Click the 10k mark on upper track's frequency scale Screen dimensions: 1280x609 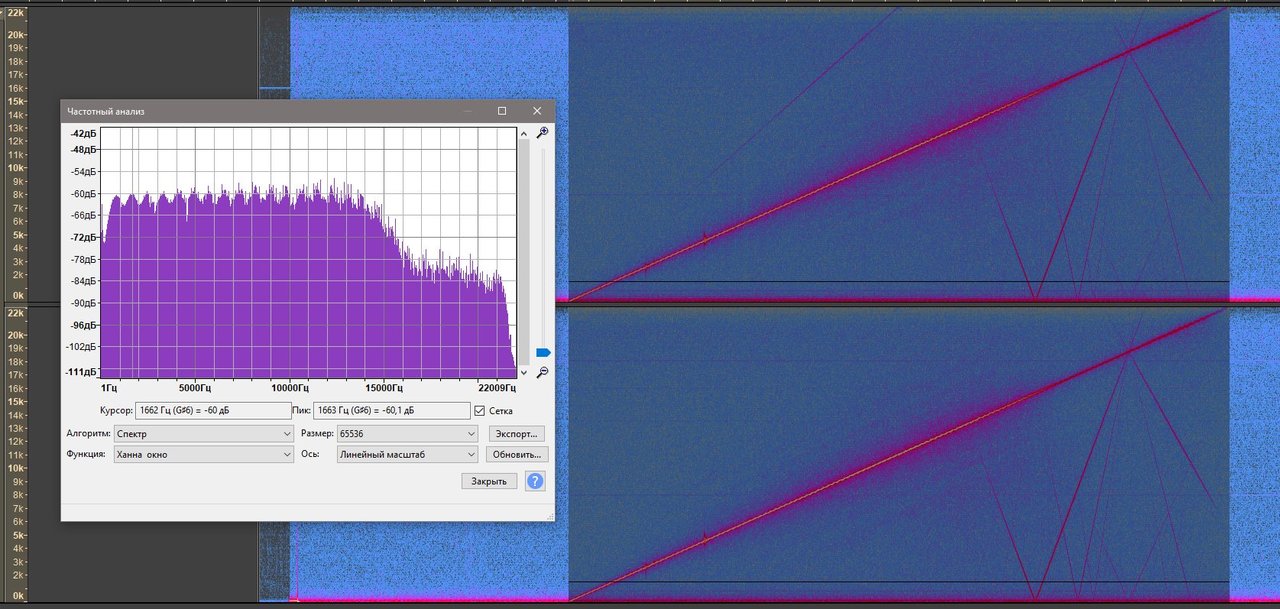pyautogui.click(x=16, y=168)
